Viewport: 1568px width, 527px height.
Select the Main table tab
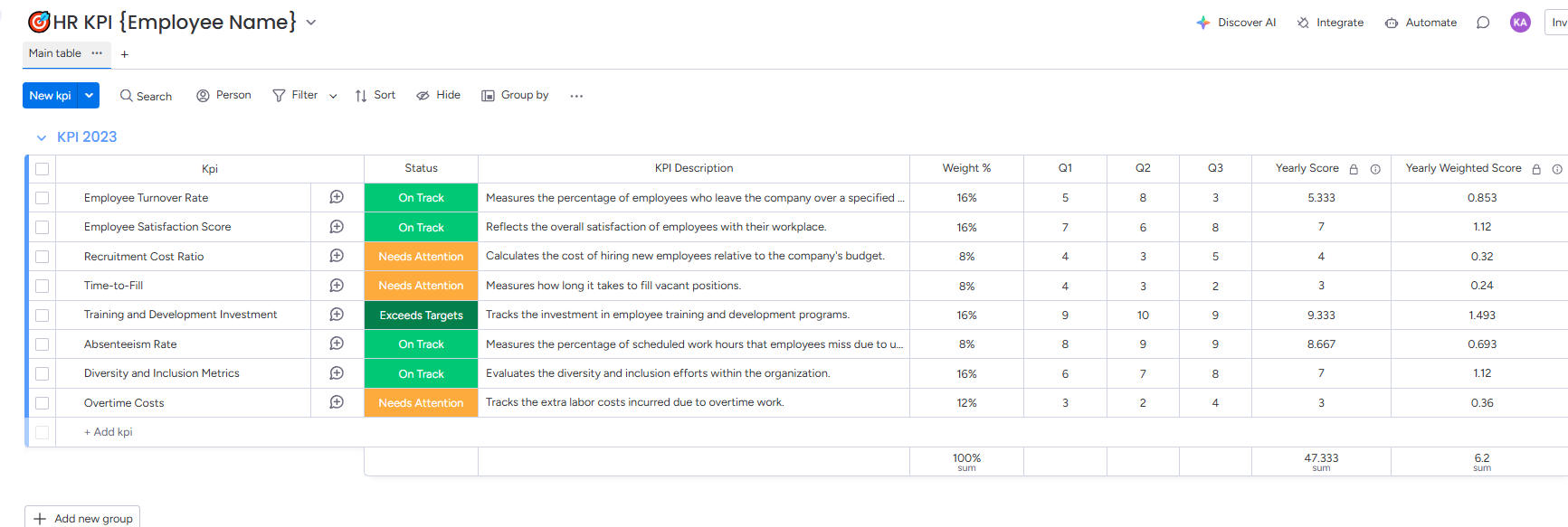tap(54, 53)
